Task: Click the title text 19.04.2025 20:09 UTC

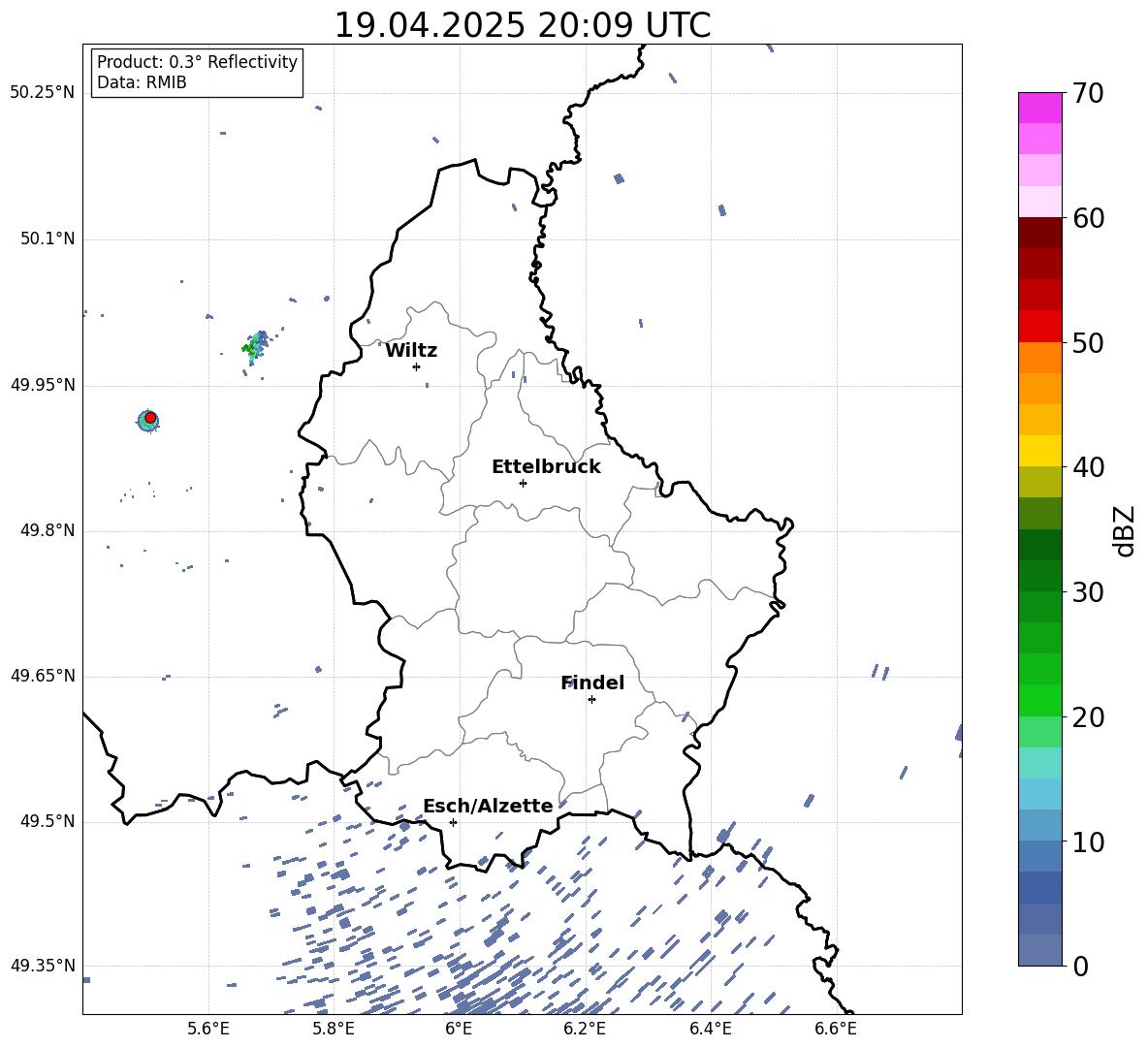Action: pos(522,25)
